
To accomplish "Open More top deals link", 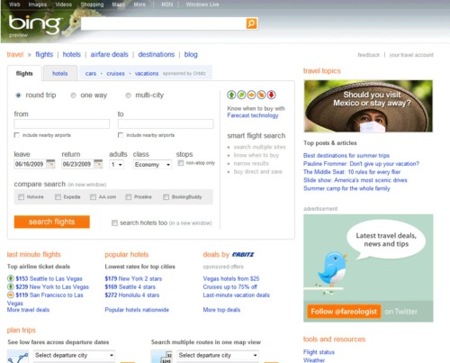I will click(x=221, y=310).
